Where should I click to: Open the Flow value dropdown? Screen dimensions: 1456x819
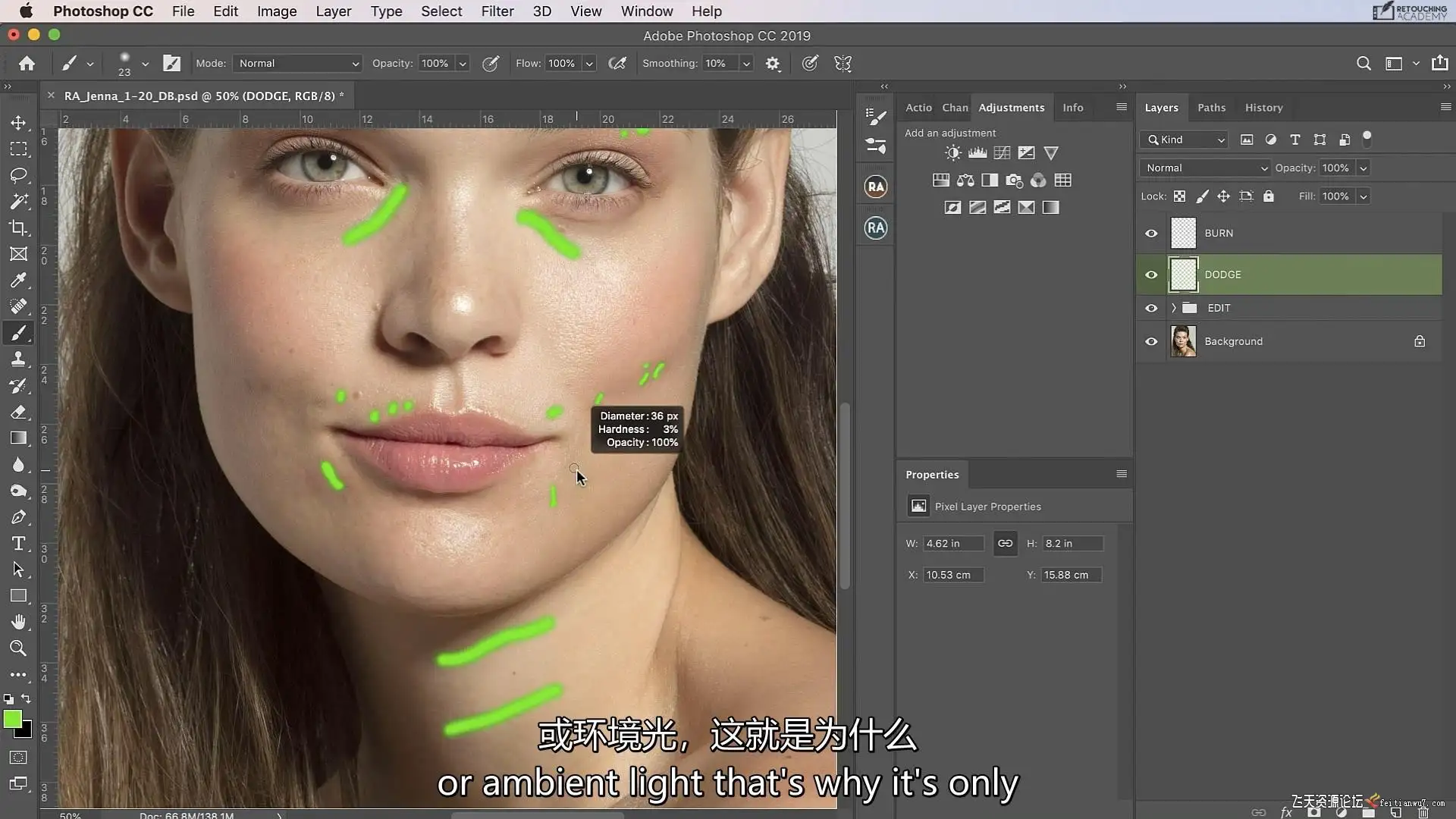click(589, 64)
